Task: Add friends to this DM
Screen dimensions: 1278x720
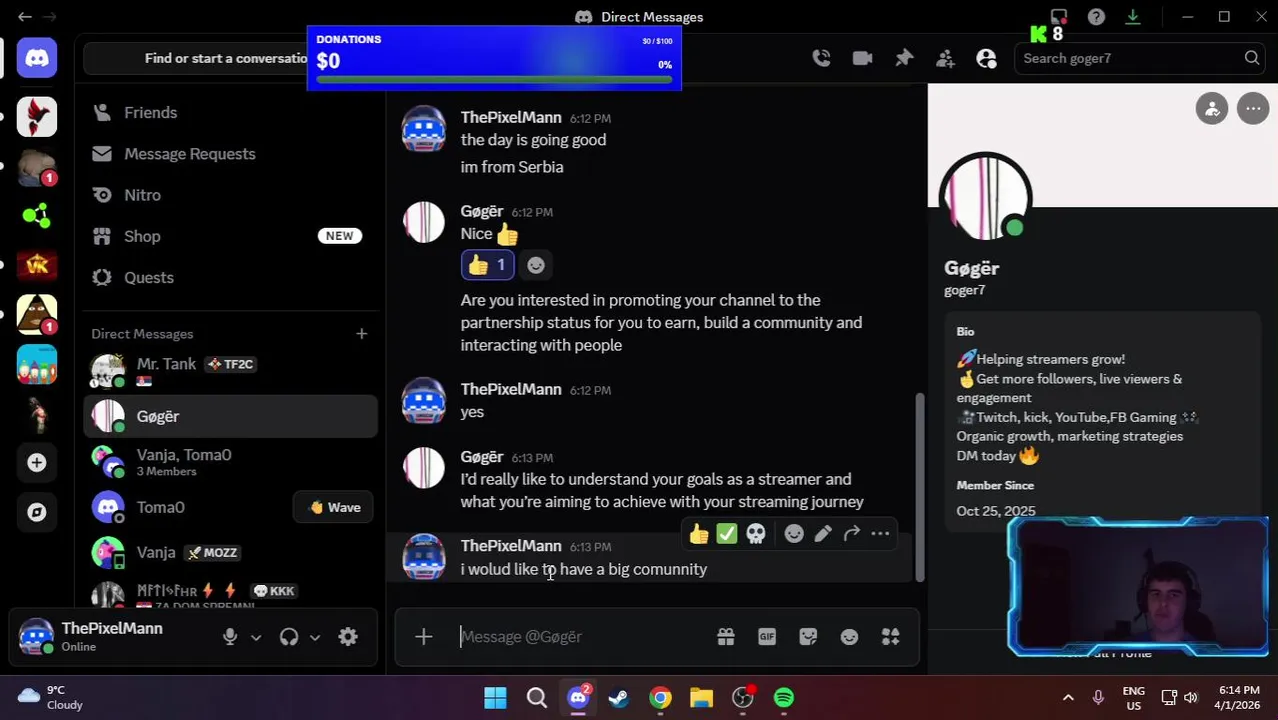Action: pos(945,58)
